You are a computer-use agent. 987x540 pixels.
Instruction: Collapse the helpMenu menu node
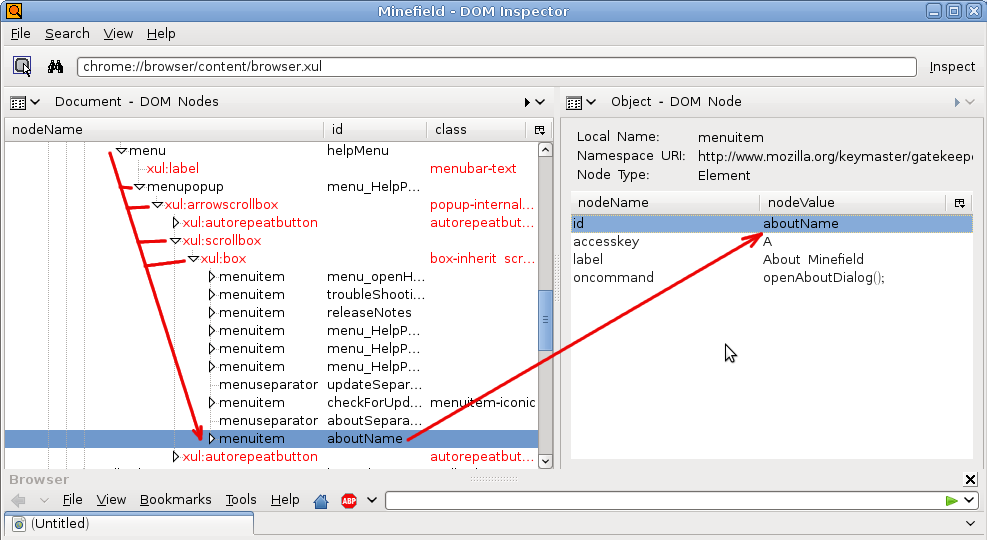(122, 151)
